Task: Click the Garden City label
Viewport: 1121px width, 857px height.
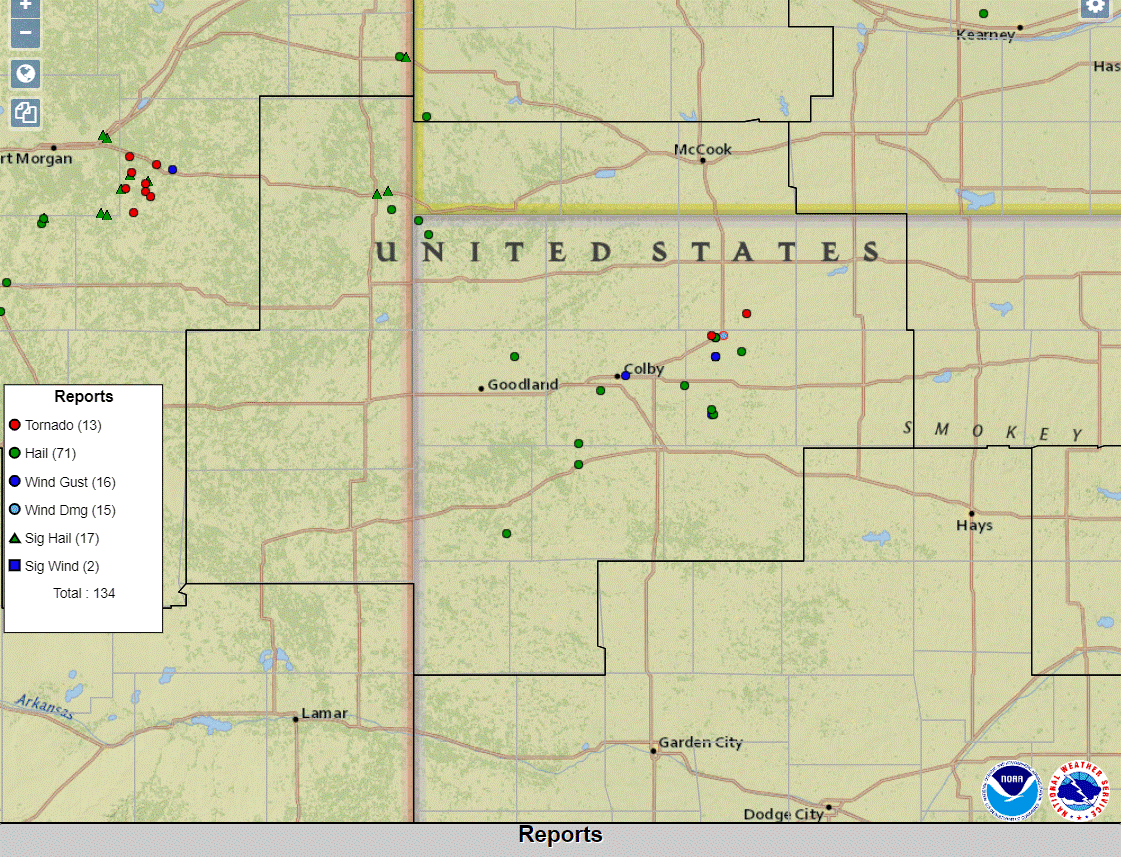Action: tap(701, 743)
